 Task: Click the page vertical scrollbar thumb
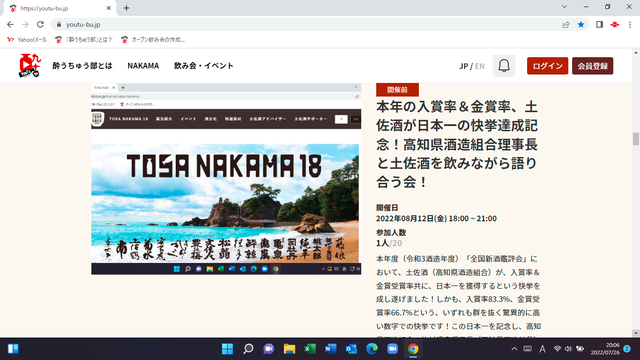pos(636,139)
